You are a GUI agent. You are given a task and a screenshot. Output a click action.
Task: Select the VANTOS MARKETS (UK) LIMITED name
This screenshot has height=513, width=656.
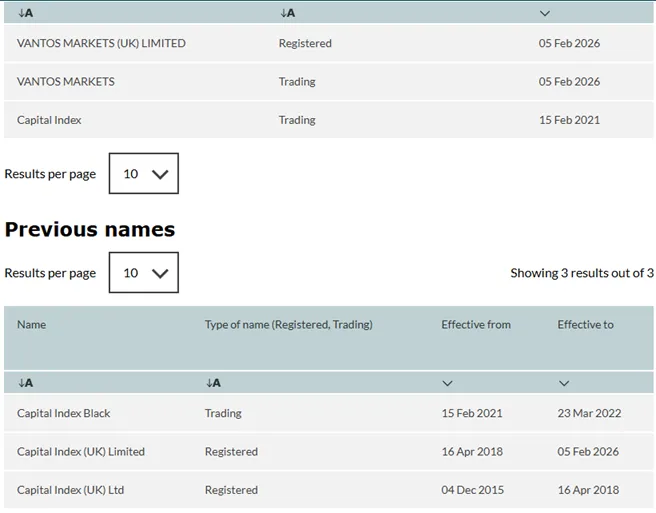[101, 43]
